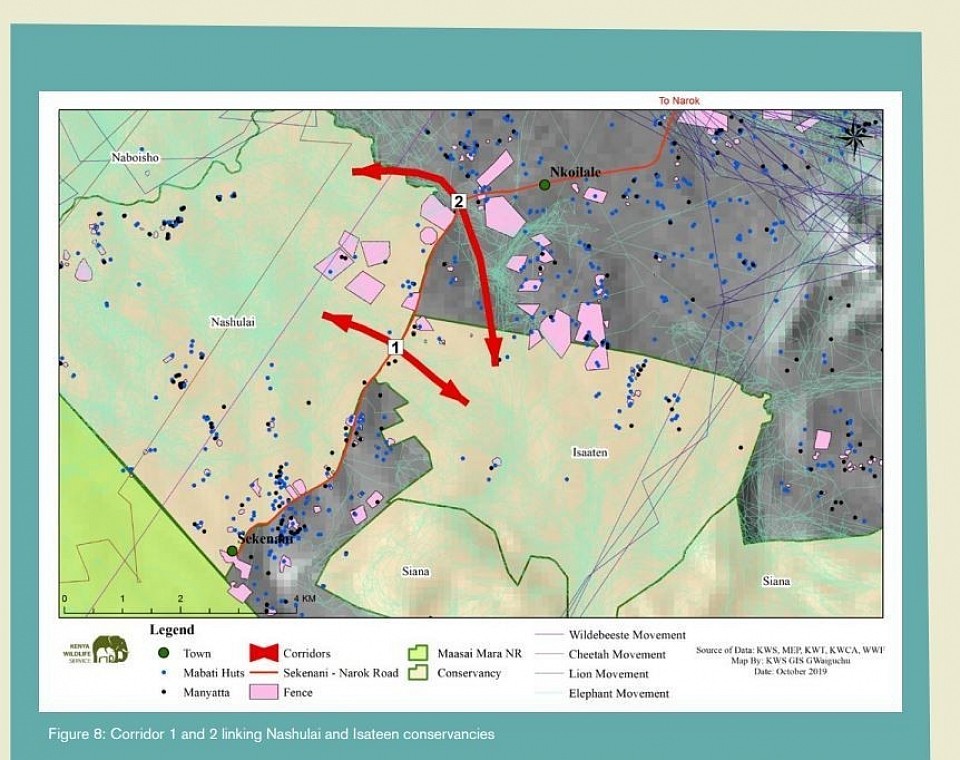Click corridor marker number 1
The height and width of the screenshot is (760, 960).
[x=394, y=347]
